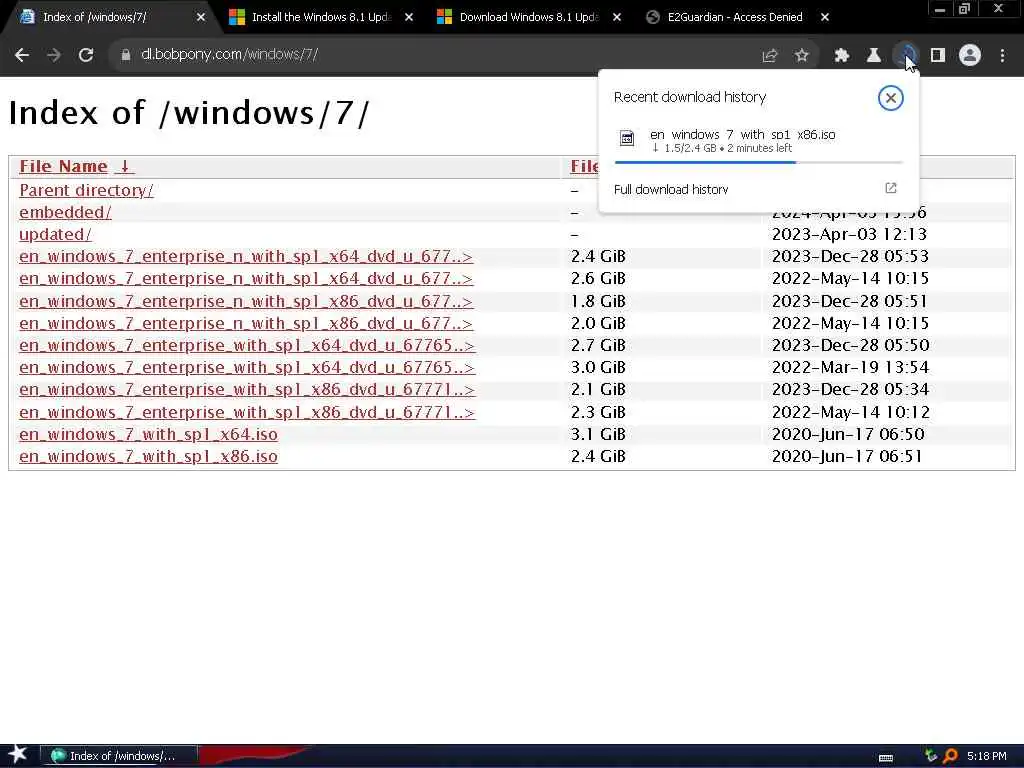Viewport: 1024px width, 768px height.
Task: Open the updated/ folder link
Action: [x=56, y=234]
